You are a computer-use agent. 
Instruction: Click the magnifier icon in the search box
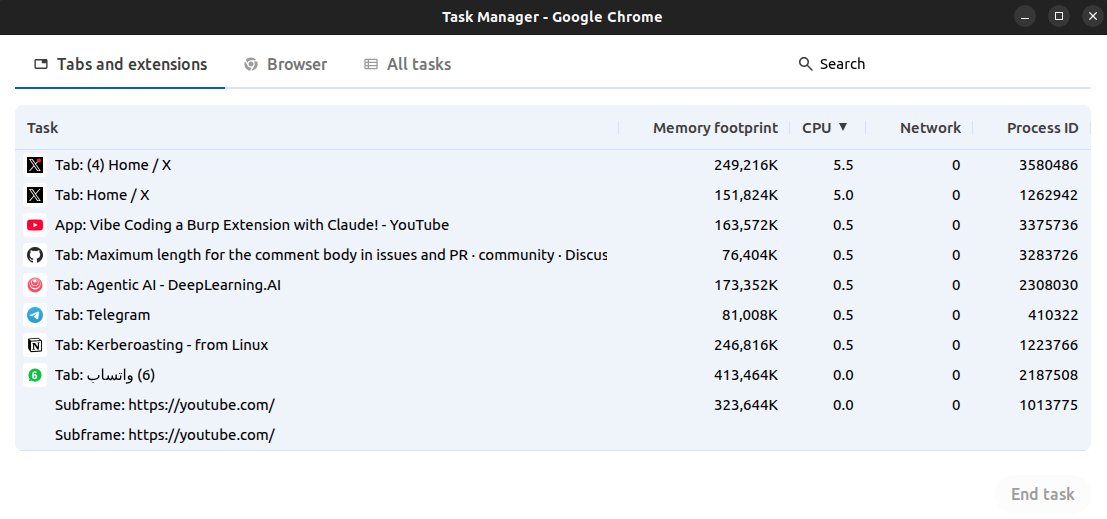point(806,64)
